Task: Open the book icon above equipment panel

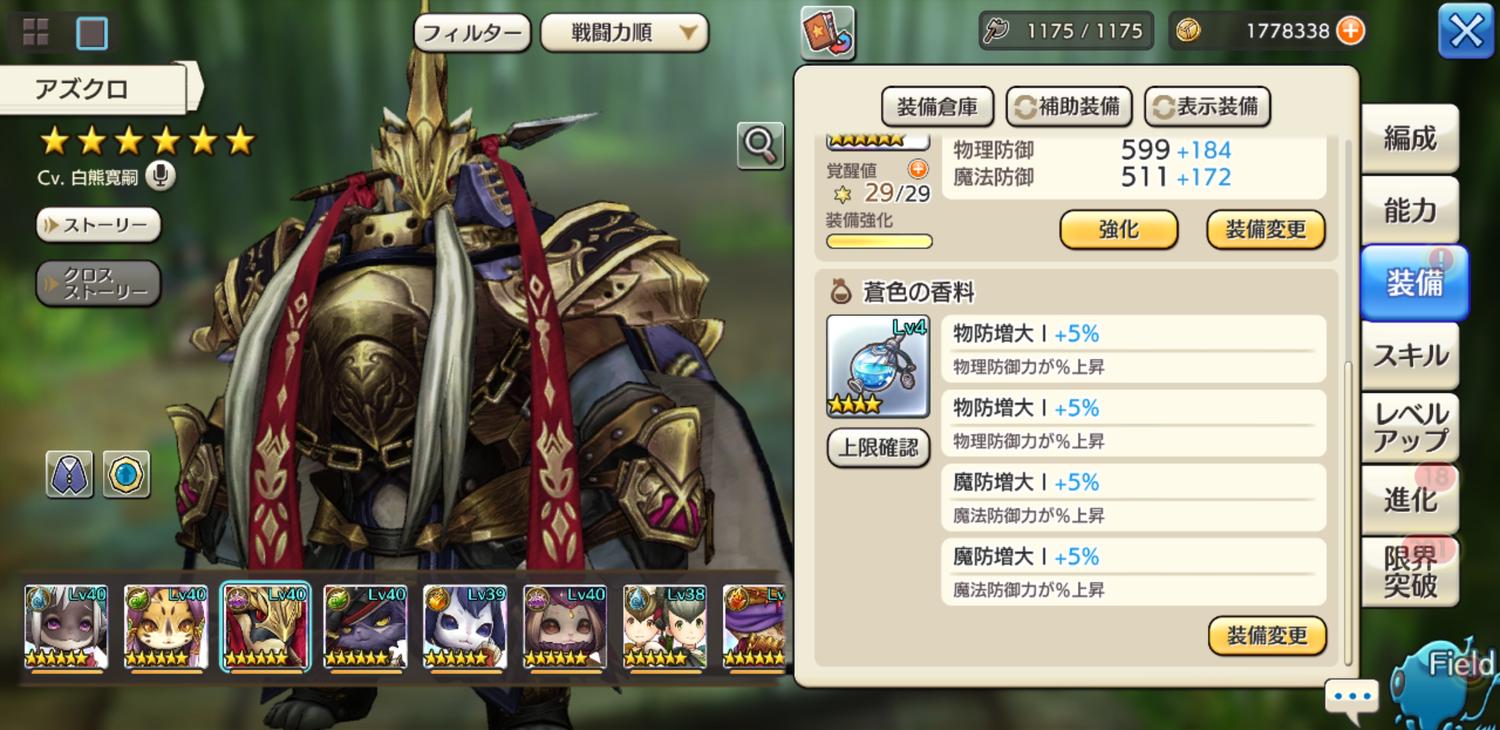Action: pyautogui.click(x=827, y=32)
